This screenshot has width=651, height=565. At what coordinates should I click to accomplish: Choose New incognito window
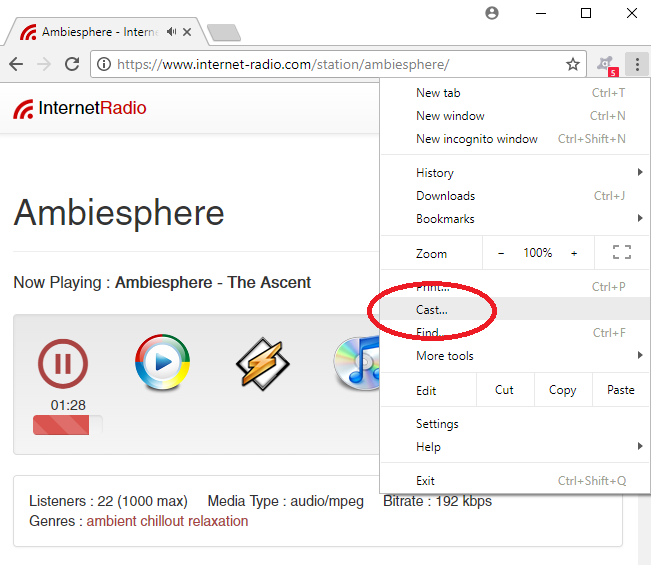(x=476, y=139)
